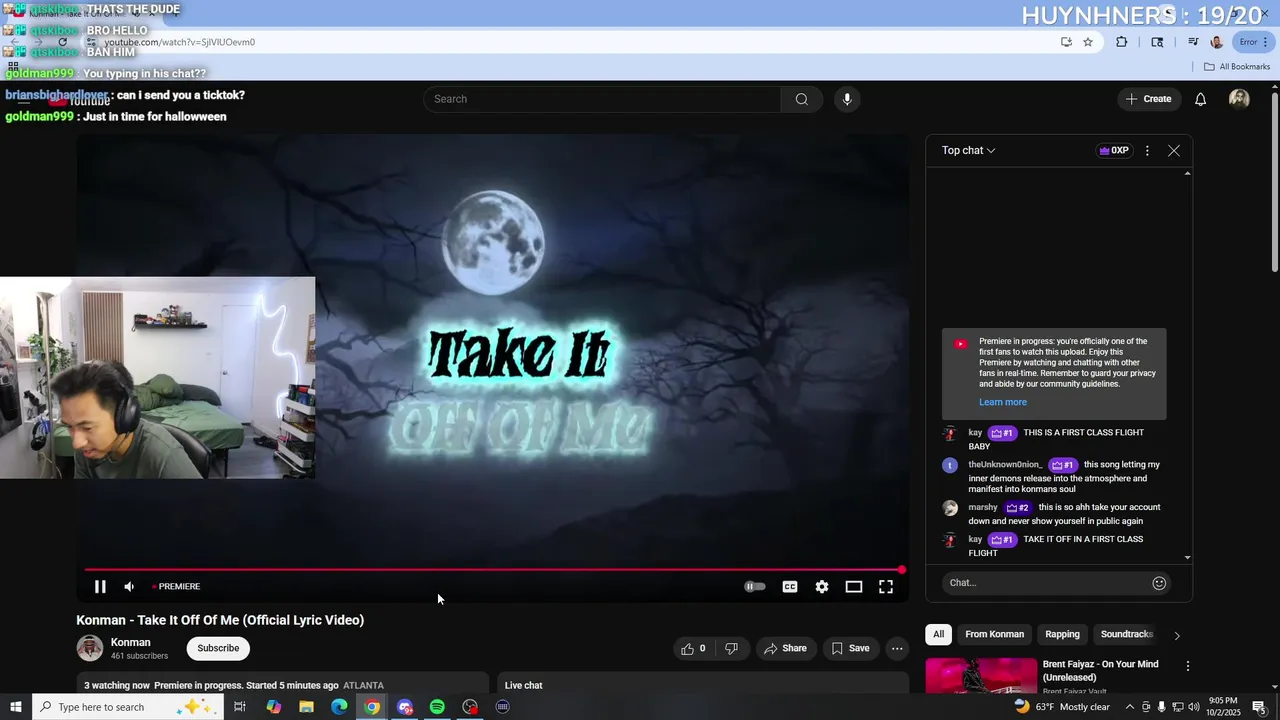This screenshot has width=1280, height=720.
Task: Select the Rapping chip
Action: click(x=1062, y=634)
